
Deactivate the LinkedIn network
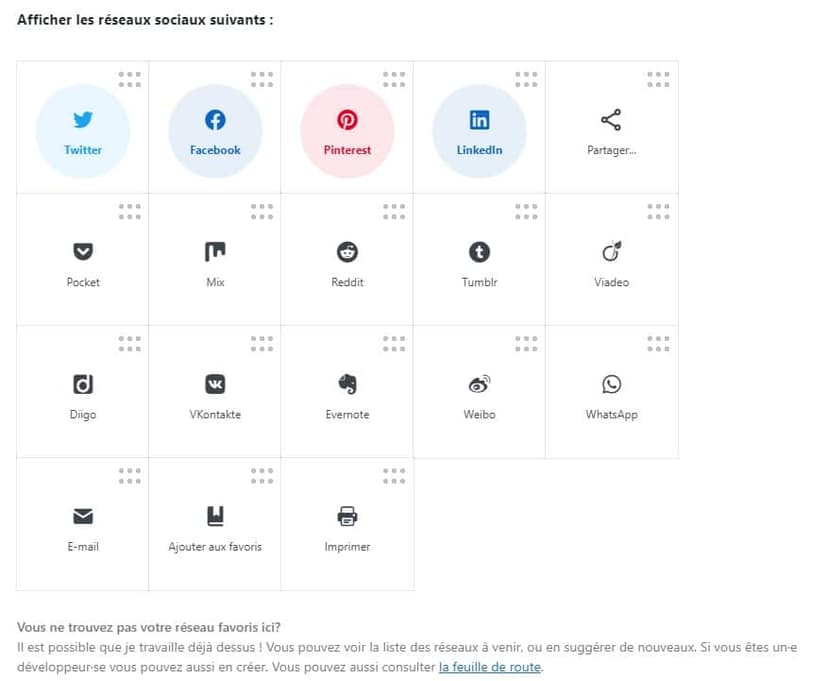pos(479,131)
